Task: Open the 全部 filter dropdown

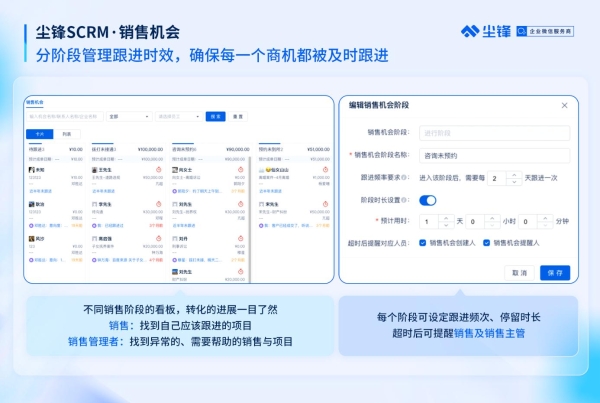Action: coord(129,116)
